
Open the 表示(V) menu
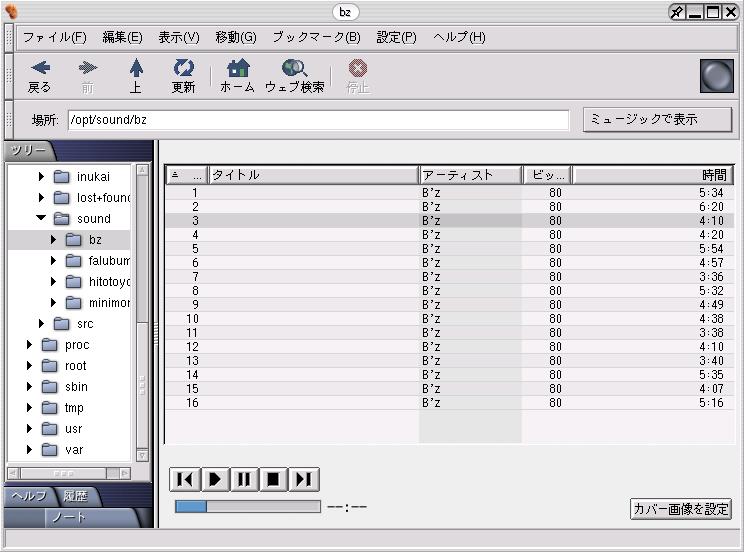point(179,37)
